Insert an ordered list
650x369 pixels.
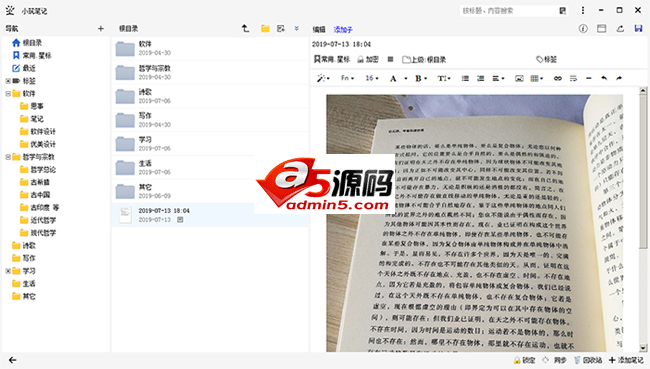click(480, 78)
